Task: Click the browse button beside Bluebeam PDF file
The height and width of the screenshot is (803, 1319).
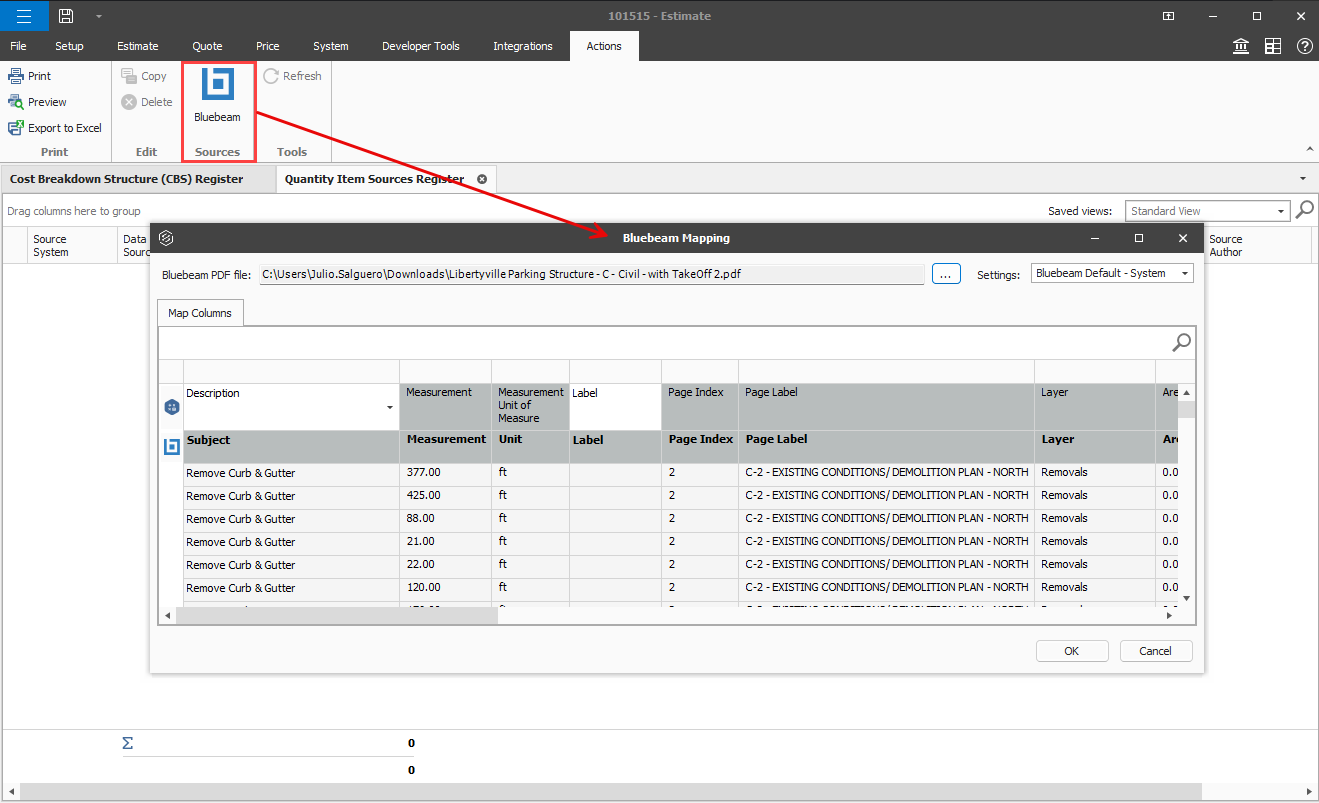Action: pos(945,273)
